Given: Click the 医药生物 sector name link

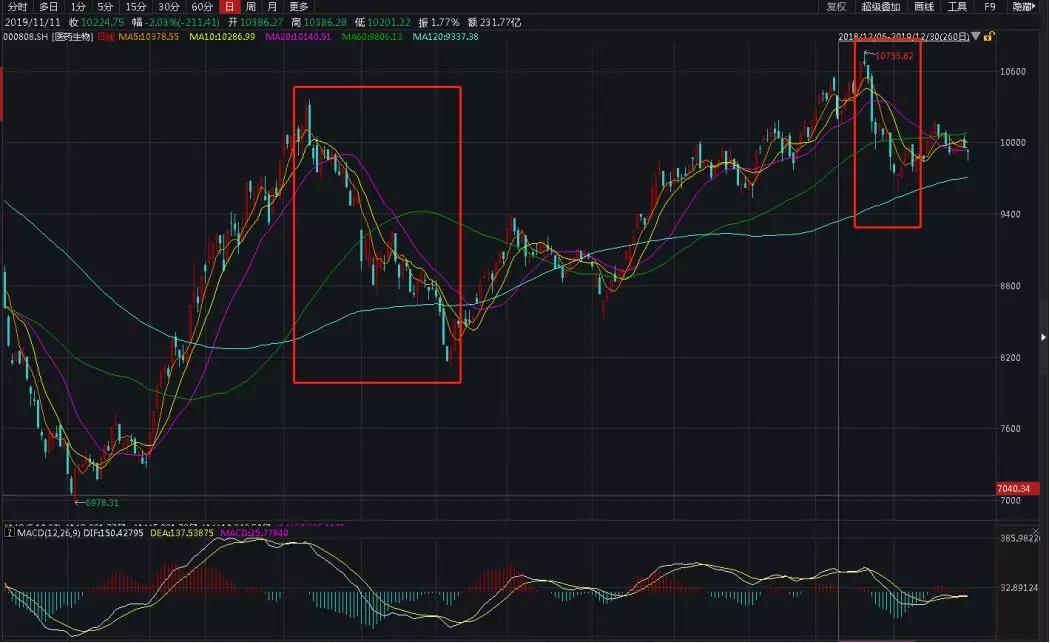Looking at the screenshot, I should click(x=74, y=36).
